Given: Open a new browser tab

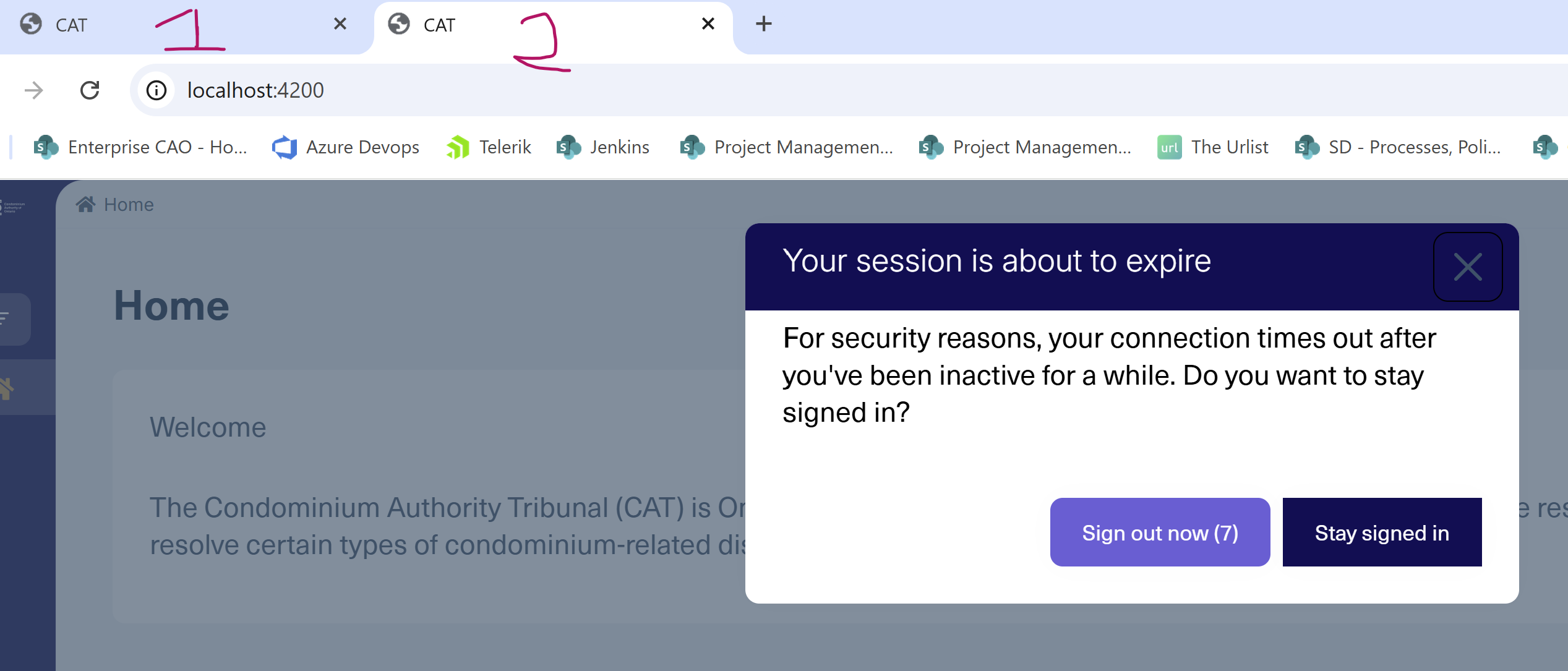Looking at the screenshot, I should [x=764, y=24].
